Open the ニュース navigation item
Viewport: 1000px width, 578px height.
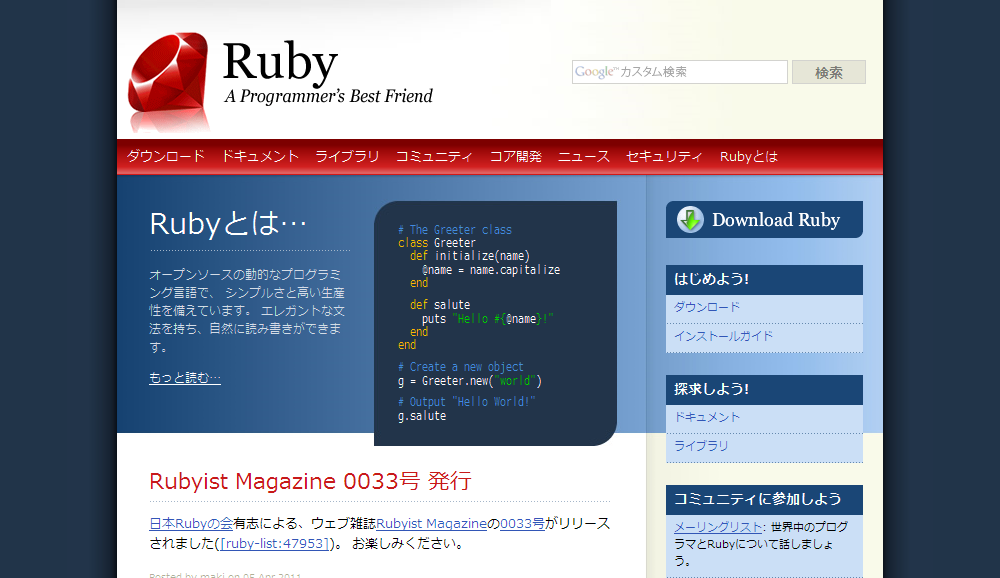pyautogui.click(x=584, y=156)
